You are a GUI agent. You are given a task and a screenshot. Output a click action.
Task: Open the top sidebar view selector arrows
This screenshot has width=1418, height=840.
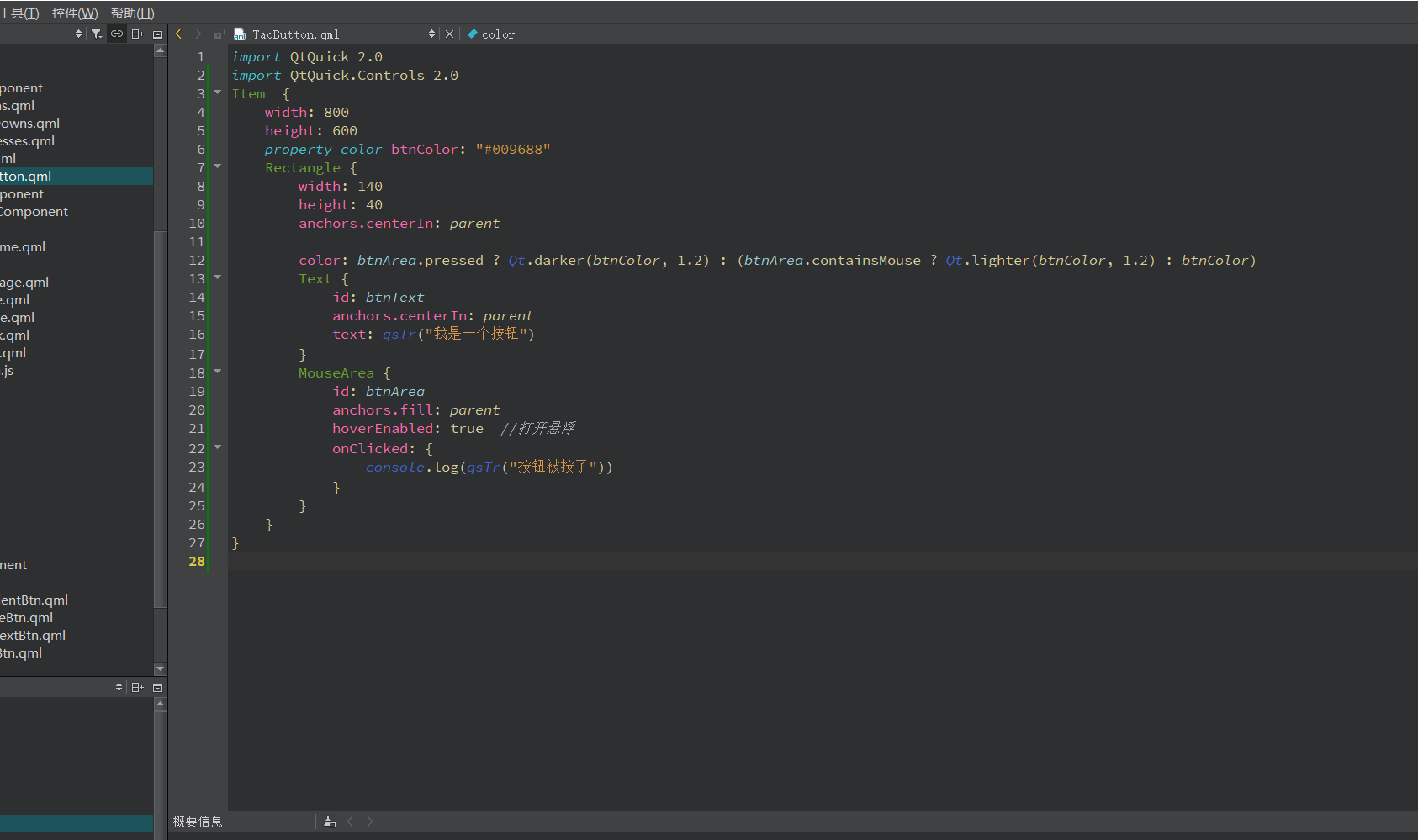point(78,34)
